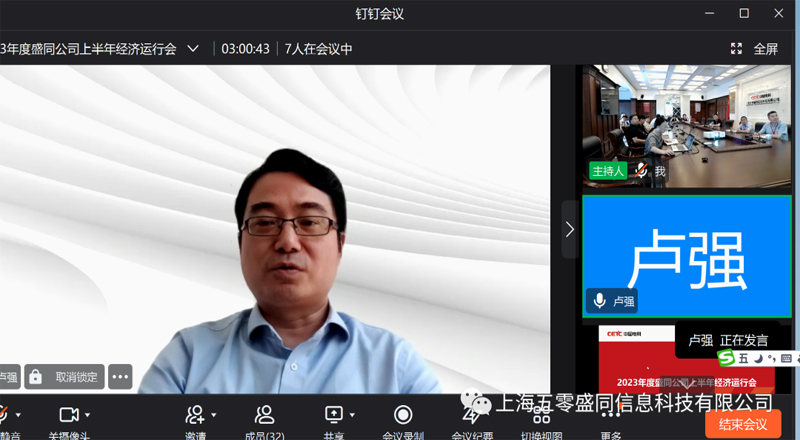The height and width of the screenshot is (440, 800).
Task: Open dropdown arrow next to camera button
Action: coord(88,414)
